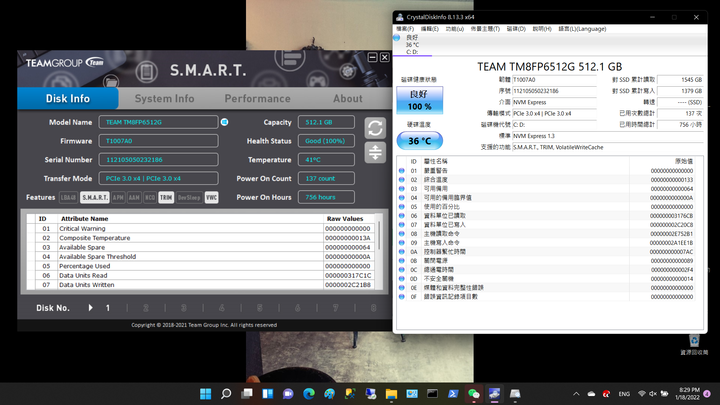Click the Power On Hours value 756 hours

tap(326, 197)
